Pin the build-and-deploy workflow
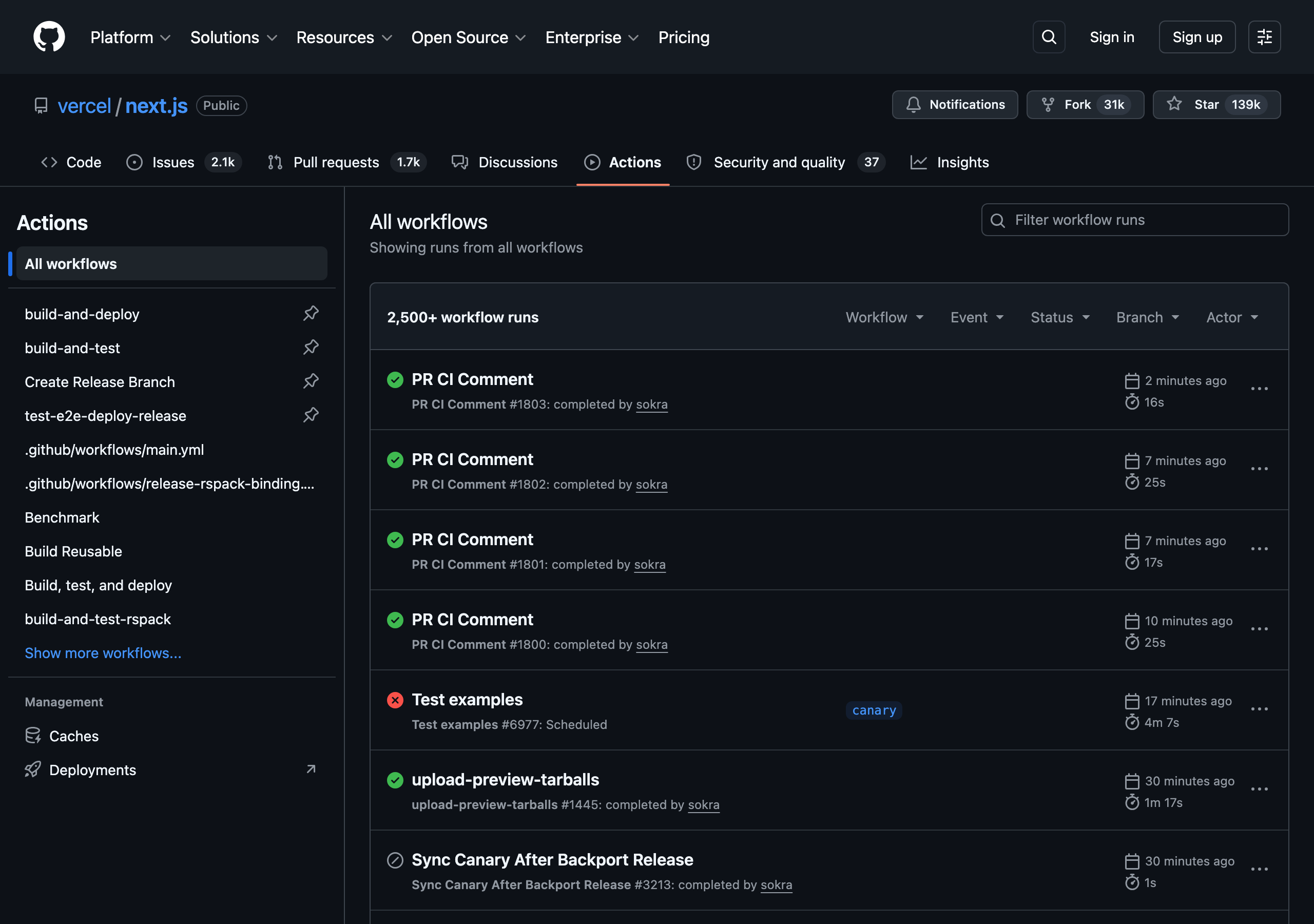1314x924 pixels. coord(311,314)
